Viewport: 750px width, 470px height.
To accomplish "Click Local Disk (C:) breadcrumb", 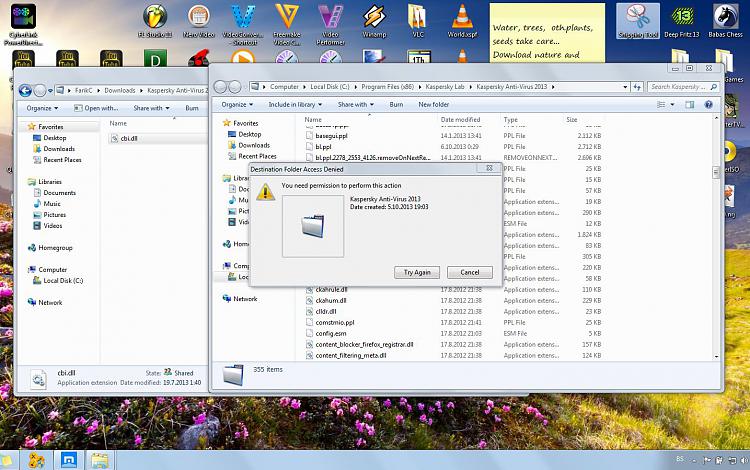I will click(x=330, y=87).
